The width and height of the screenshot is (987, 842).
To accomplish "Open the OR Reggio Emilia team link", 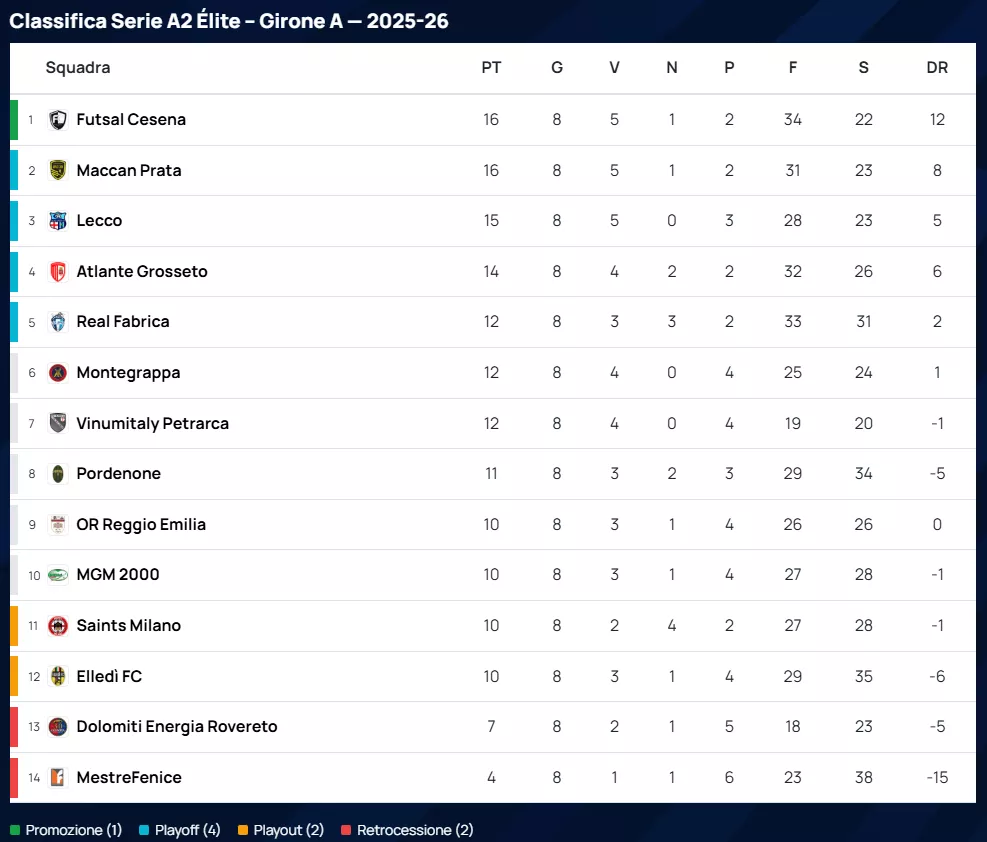I will tap(141, 525).
